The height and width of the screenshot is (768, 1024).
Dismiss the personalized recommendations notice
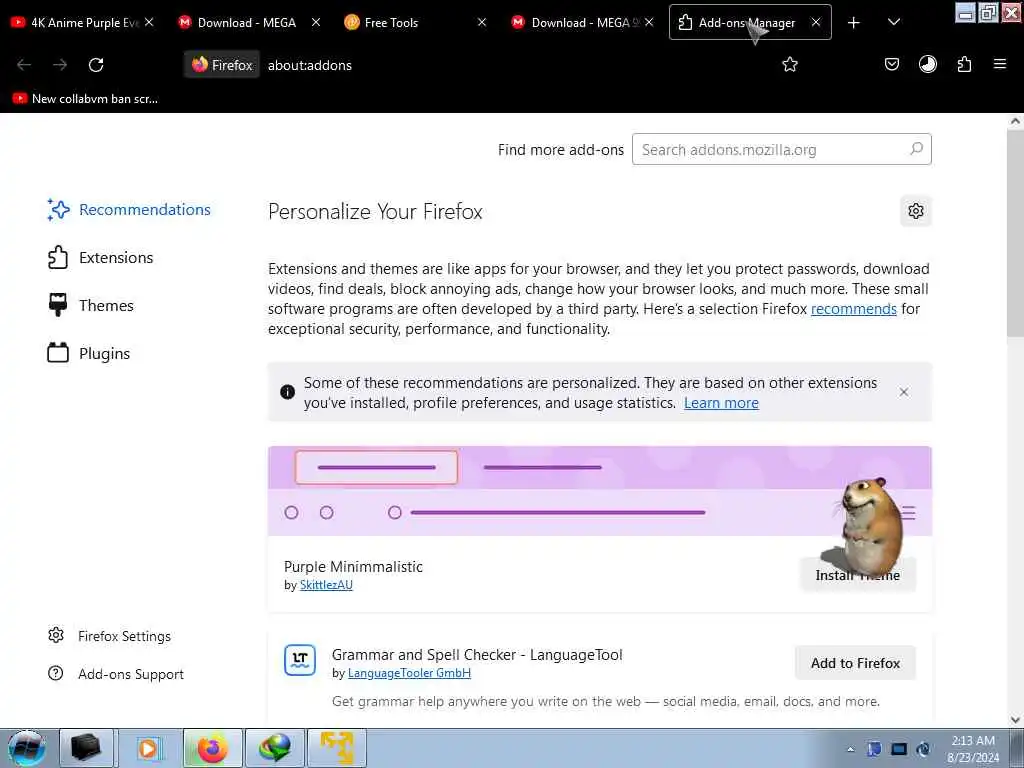[904, 392]
